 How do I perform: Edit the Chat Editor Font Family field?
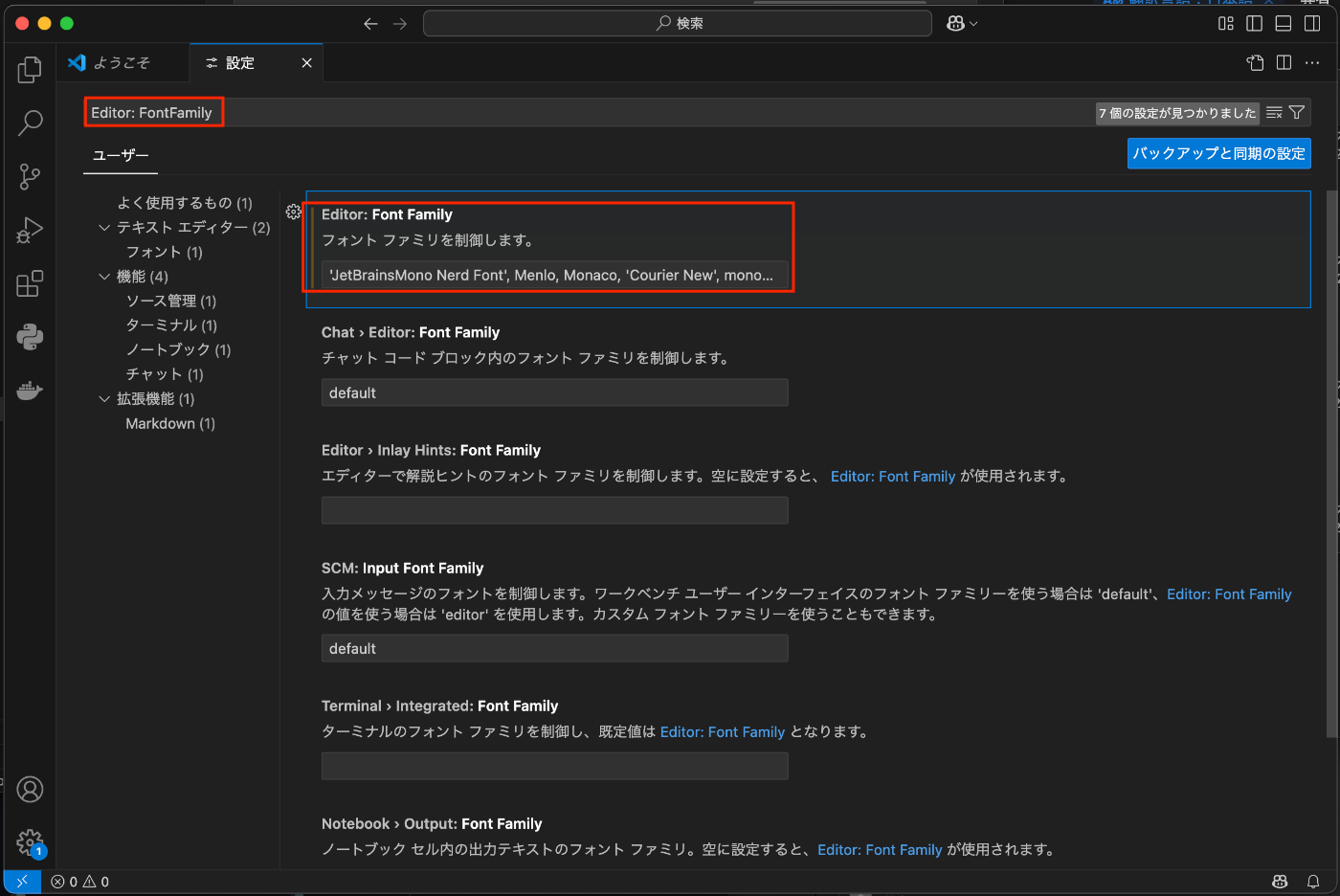click(x=554, y=392)
